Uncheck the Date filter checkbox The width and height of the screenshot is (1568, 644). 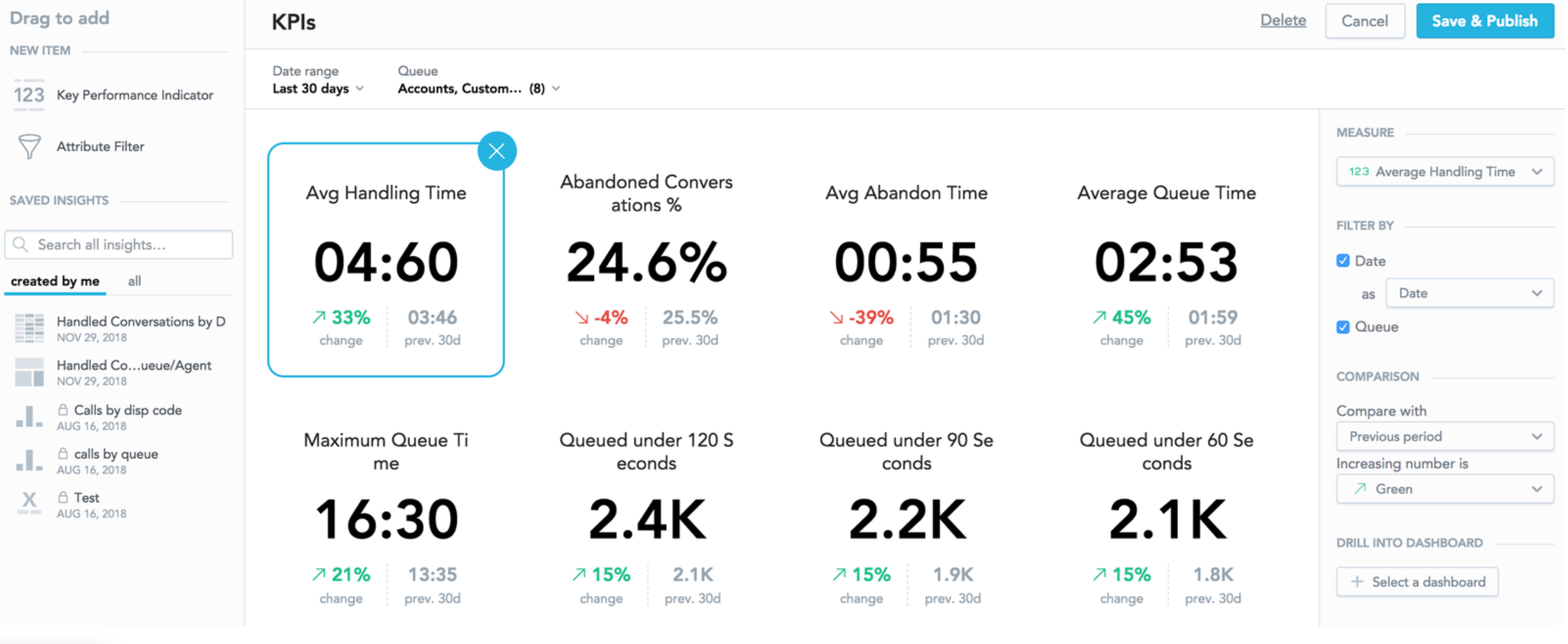[x=1342, y=261]
